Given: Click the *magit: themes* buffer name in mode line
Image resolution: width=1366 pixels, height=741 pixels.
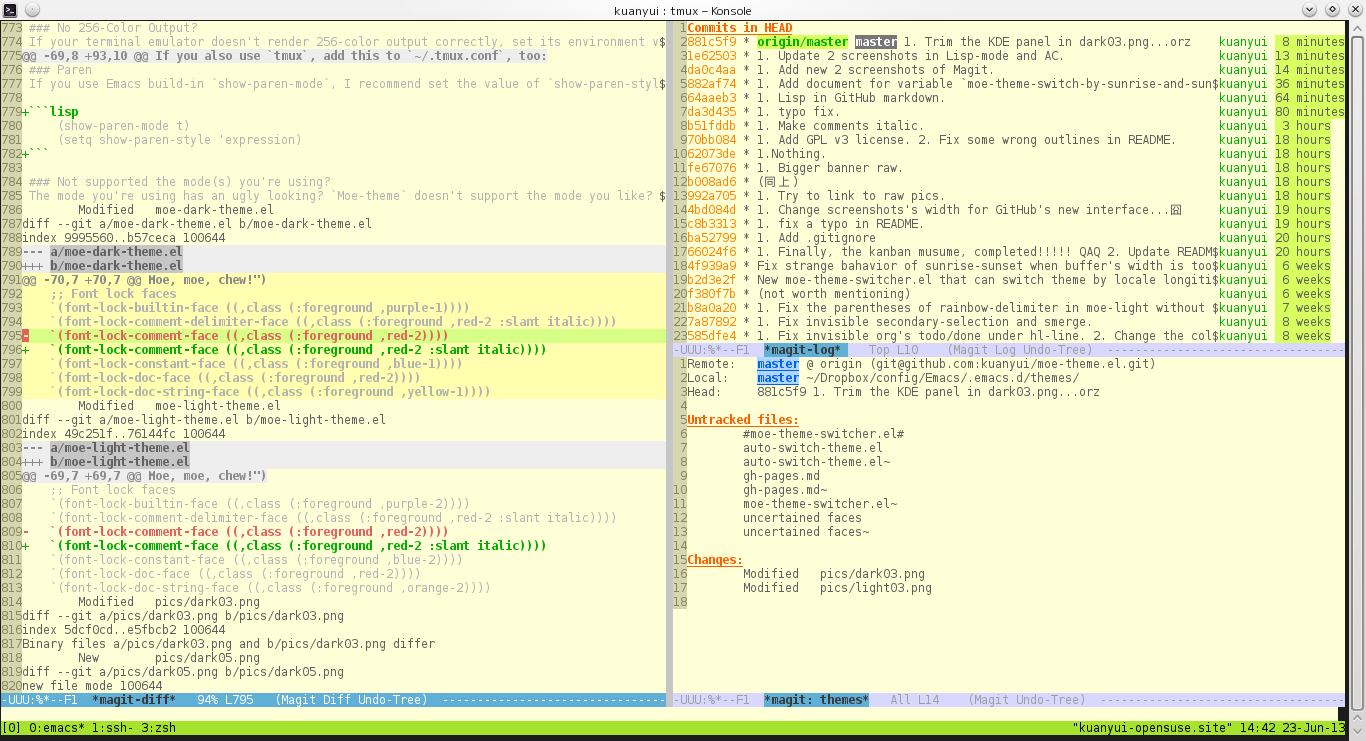Looking at the screenshot, I should [816, 700].
